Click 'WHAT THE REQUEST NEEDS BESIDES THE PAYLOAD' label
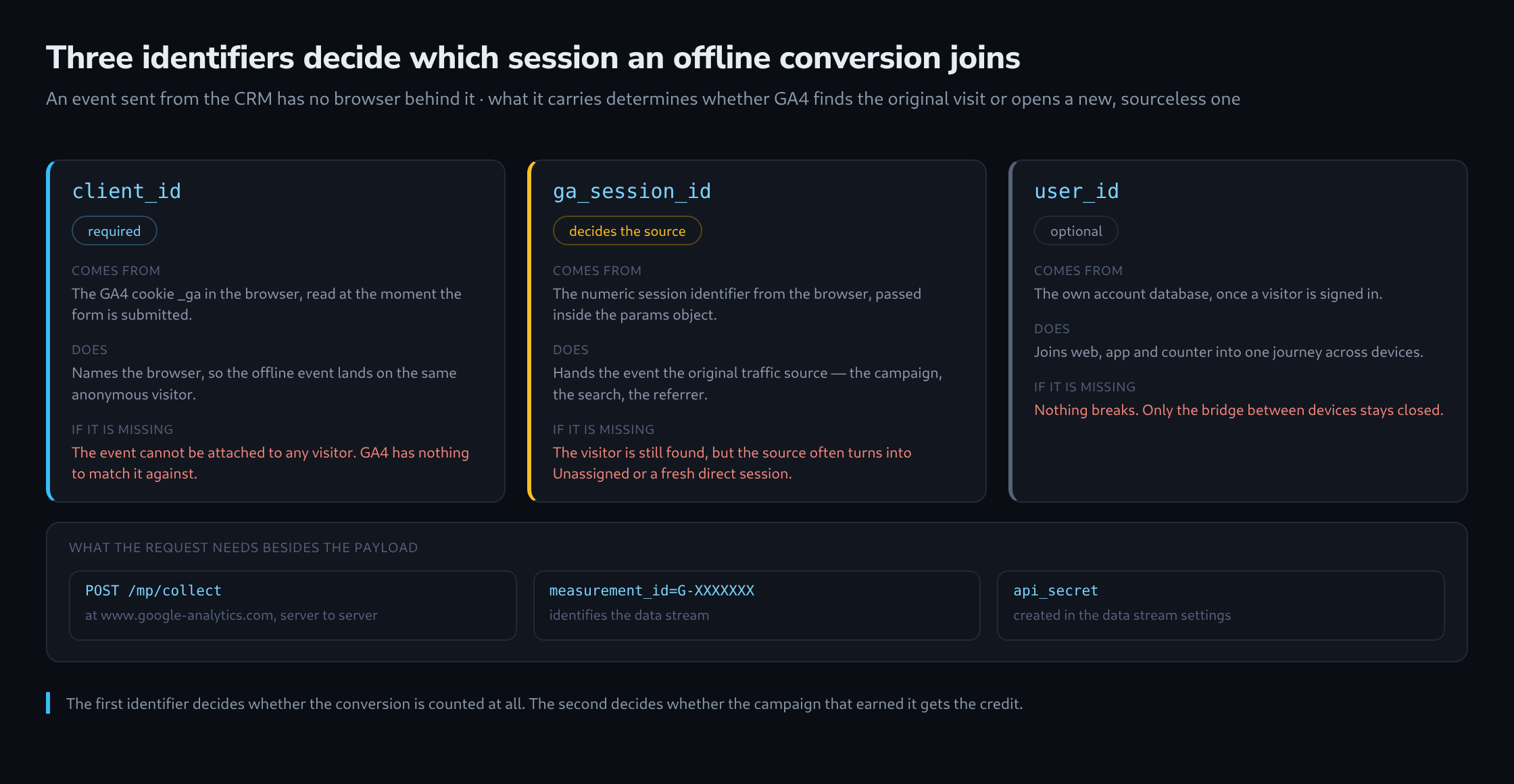This screenshot has width=1514, height=784. point(243,547)
